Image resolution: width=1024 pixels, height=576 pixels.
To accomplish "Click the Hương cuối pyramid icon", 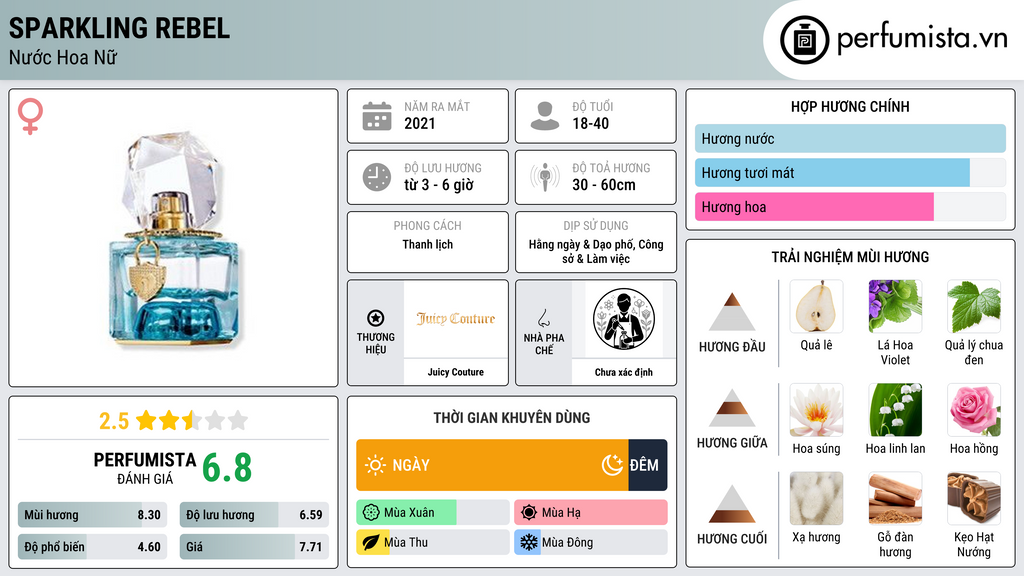I will [x=732, y=504].
